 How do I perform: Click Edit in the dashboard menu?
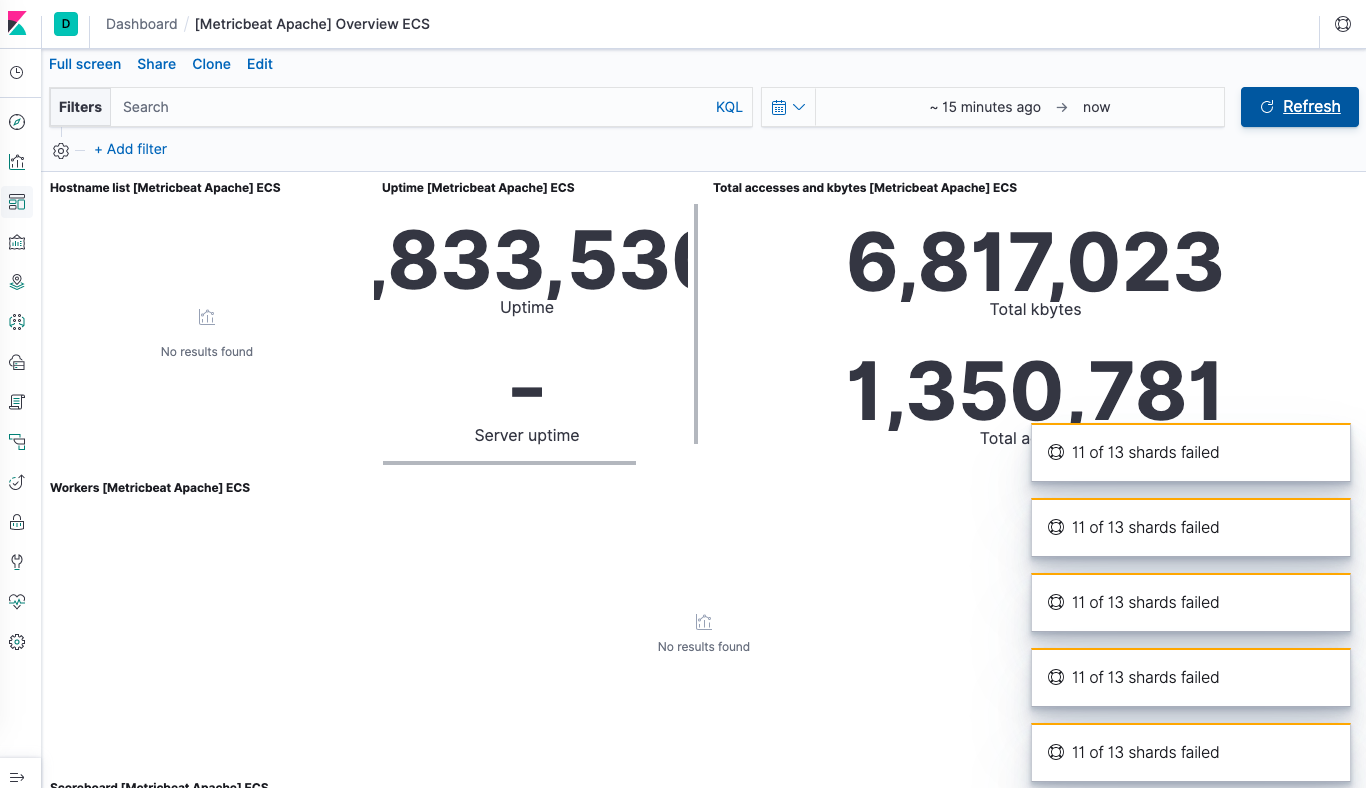(260, 64)
